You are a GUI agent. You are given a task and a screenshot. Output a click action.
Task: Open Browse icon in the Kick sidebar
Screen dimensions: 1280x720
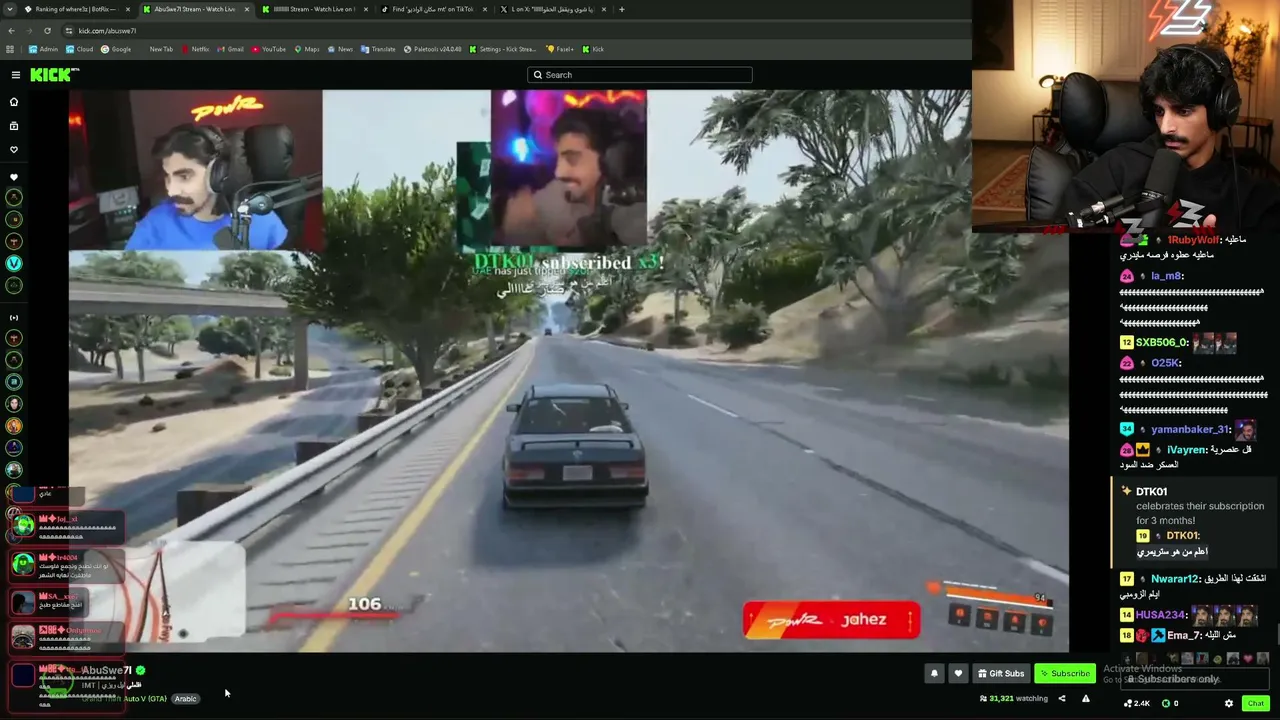[14, 126]
